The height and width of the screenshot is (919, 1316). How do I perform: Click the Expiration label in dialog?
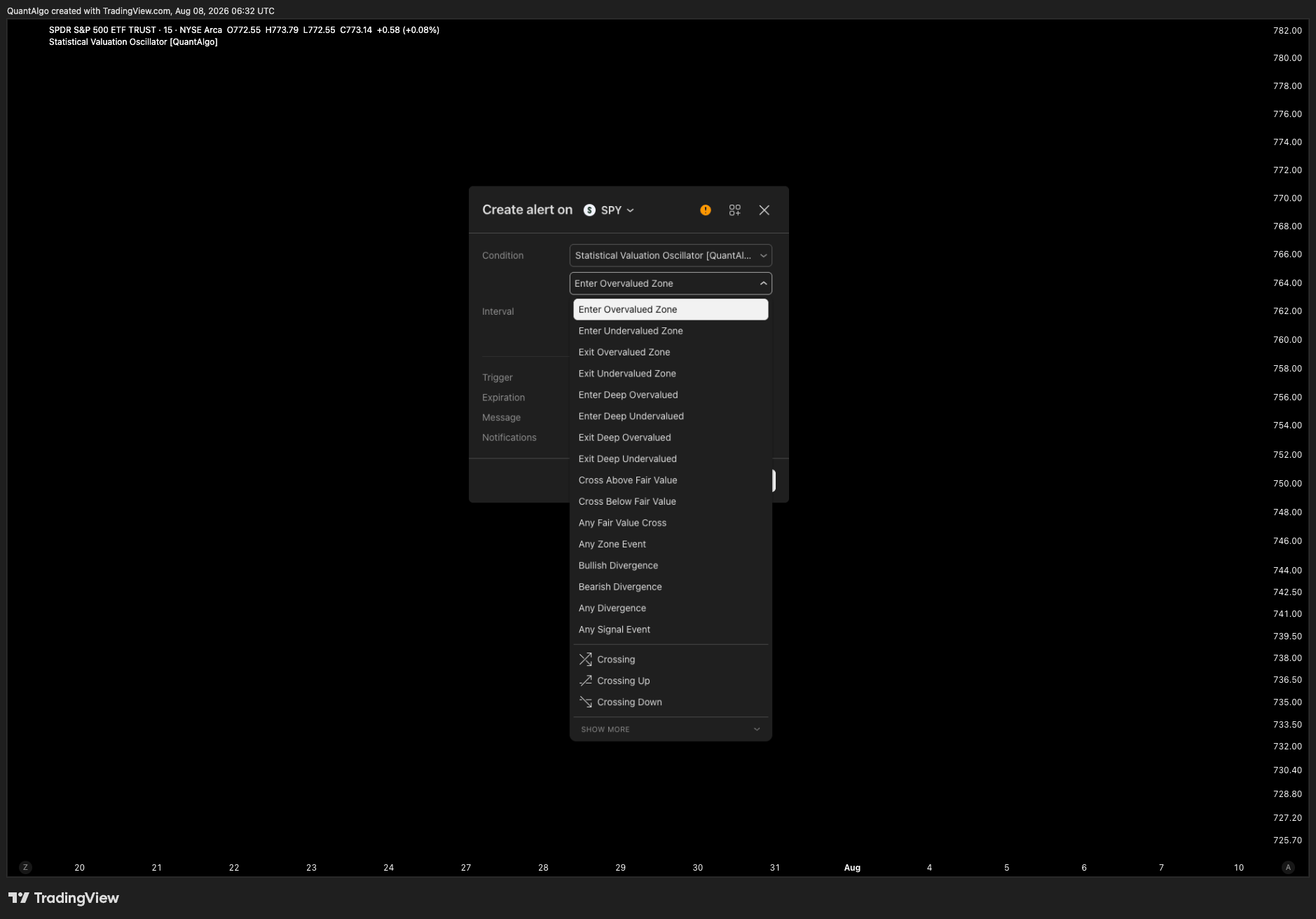(503, 397)
